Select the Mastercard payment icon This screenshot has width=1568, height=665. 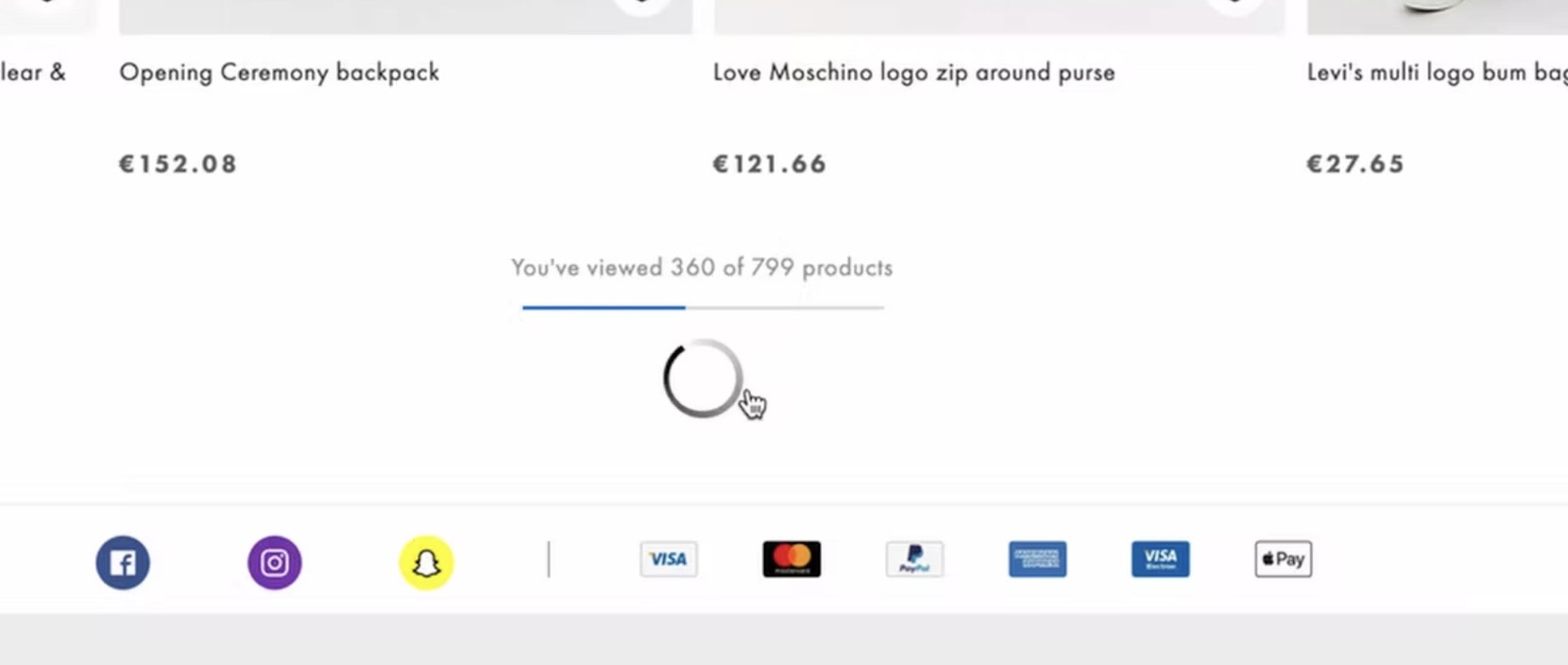pos(792,559)
